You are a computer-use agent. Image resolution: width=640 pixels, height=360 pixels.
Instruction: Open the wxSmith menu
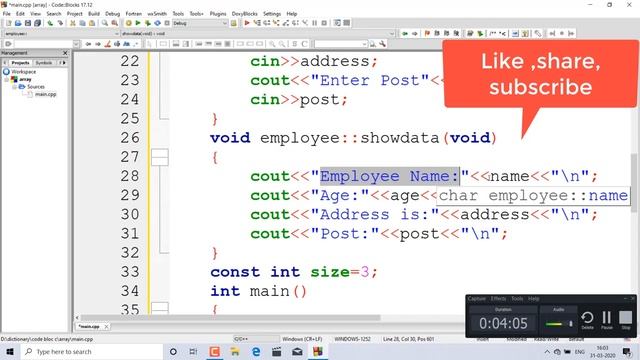click(x=157, y=14)
